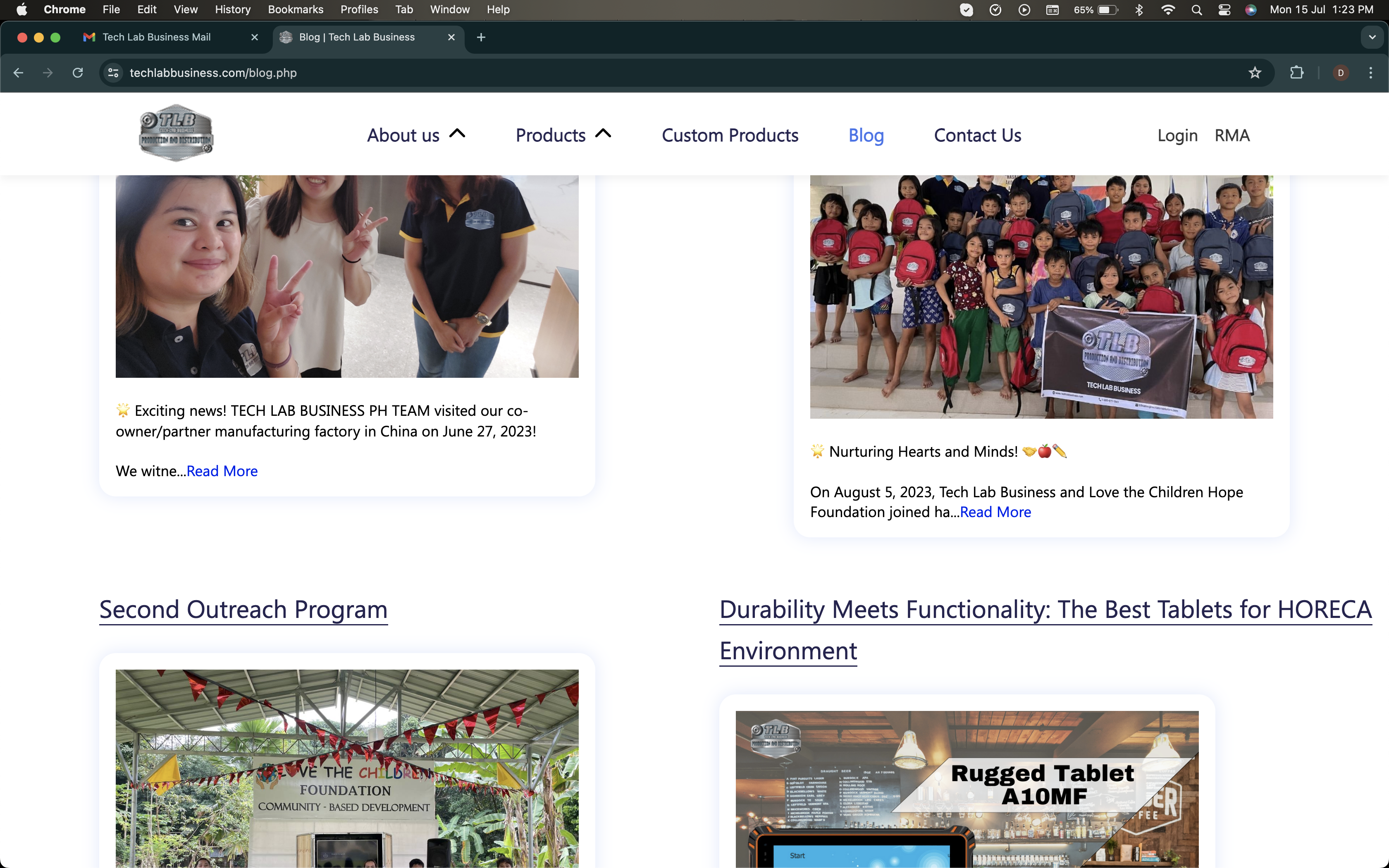Open the Chrome menu in the menu bar
The height and width of the screenshot is (868, 1389).
point(64,10)
